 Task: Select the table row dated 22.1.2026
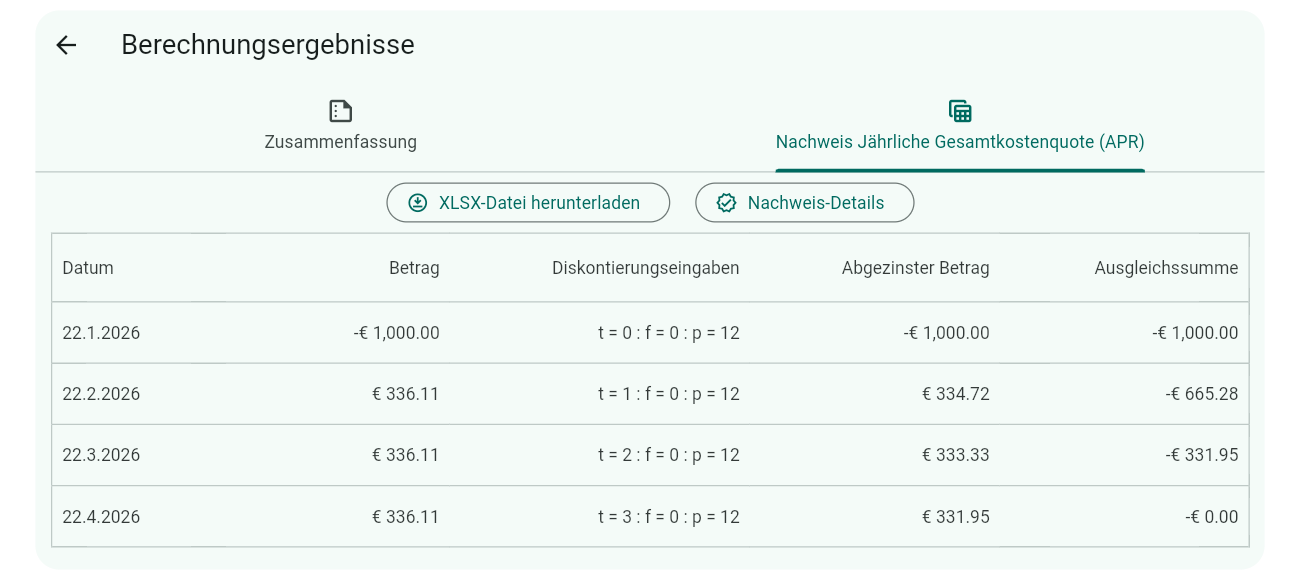[x=650, y=332]
